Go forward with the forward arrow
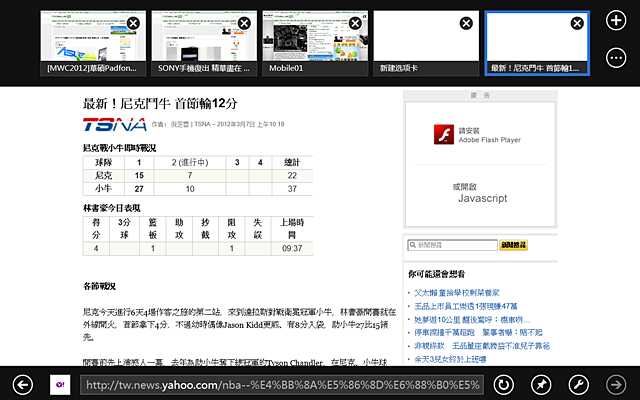640x400 pixels. (x=616, y=384)
